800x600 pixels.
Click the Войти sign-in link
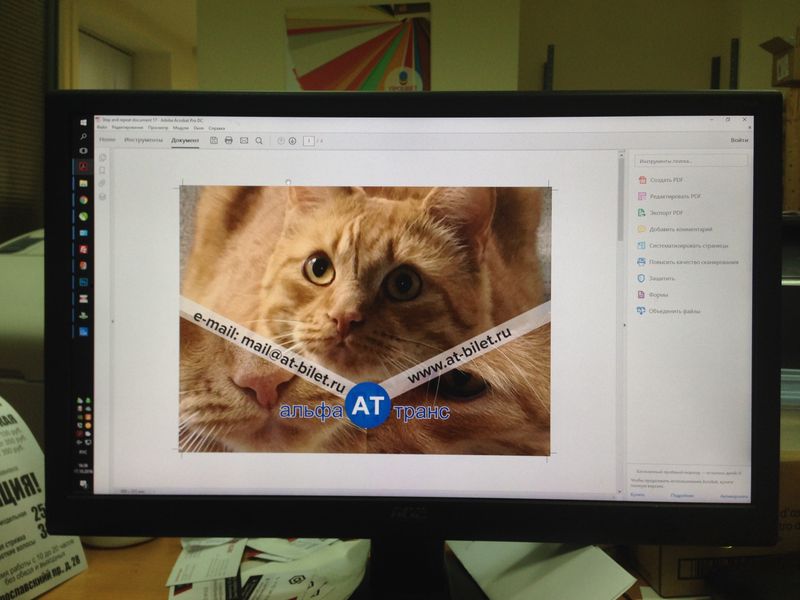click(738, 141)
